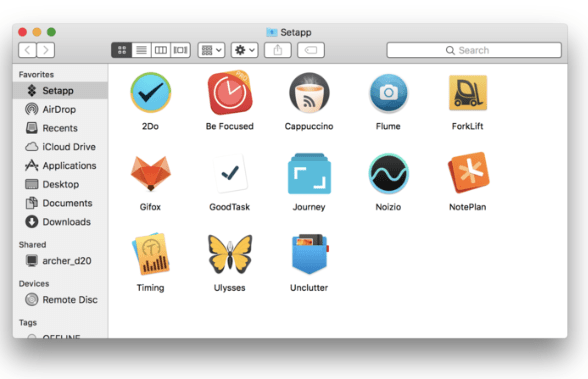
Task: Open the arrange items dropdown
Action: click(212, 50)
